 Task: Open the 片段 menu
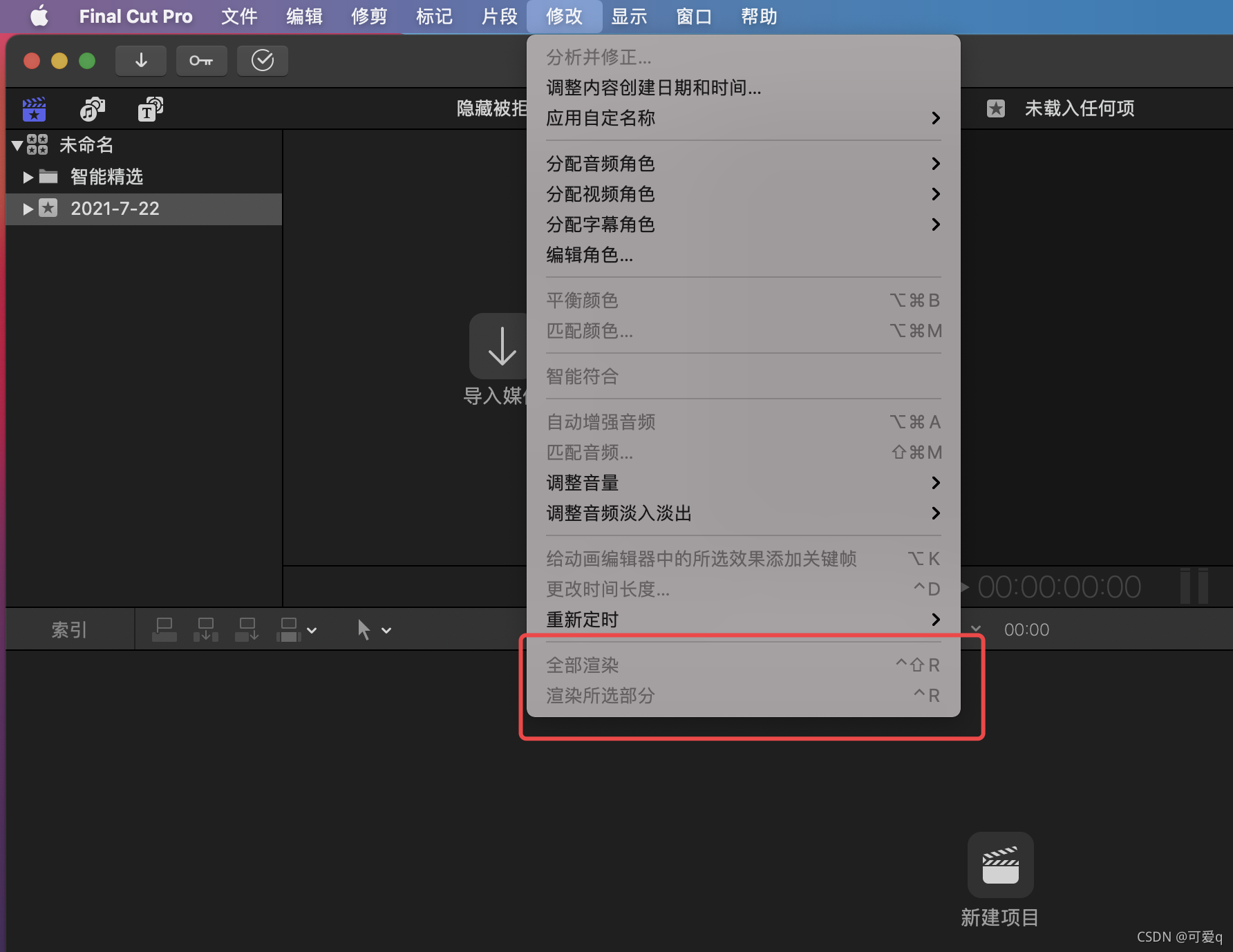499,16
